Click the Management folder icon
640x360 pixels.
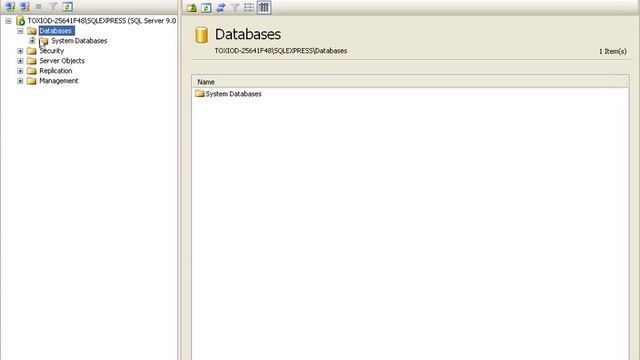click(32, 81)
